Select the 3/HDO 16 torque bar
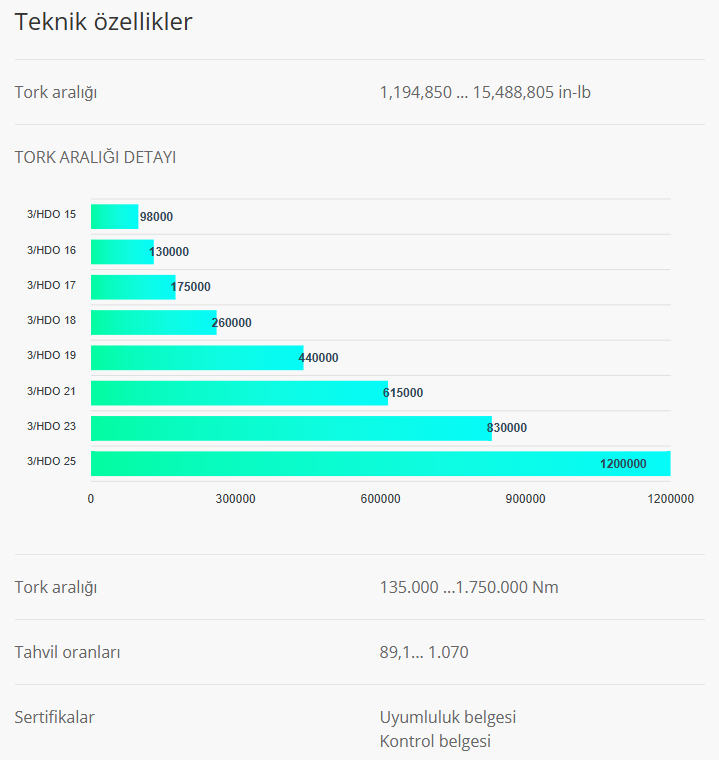 pos(120,252)
